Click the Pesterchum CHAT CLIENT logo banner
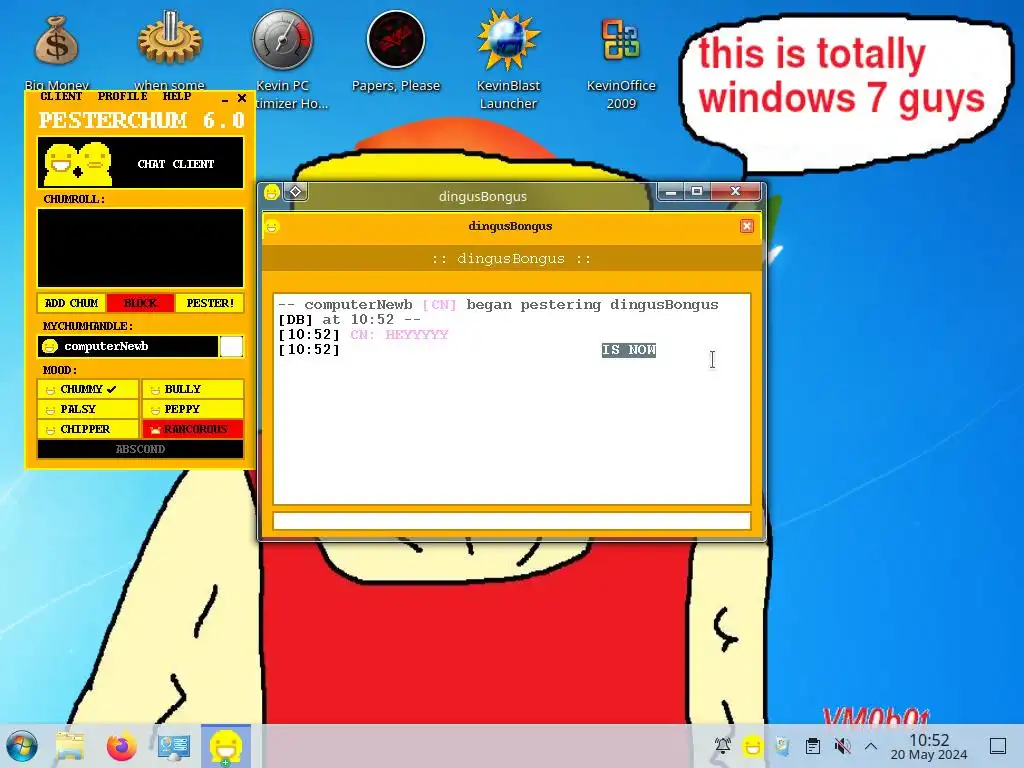 pos(140,163)
